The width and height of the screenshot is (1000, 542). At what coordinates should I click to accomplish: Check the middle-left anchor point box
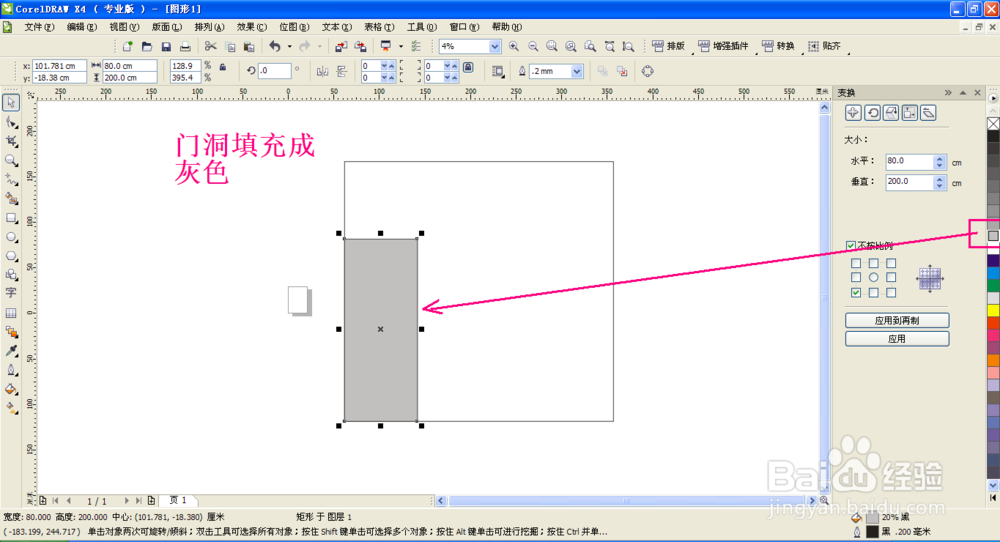[x=856, y=277]
